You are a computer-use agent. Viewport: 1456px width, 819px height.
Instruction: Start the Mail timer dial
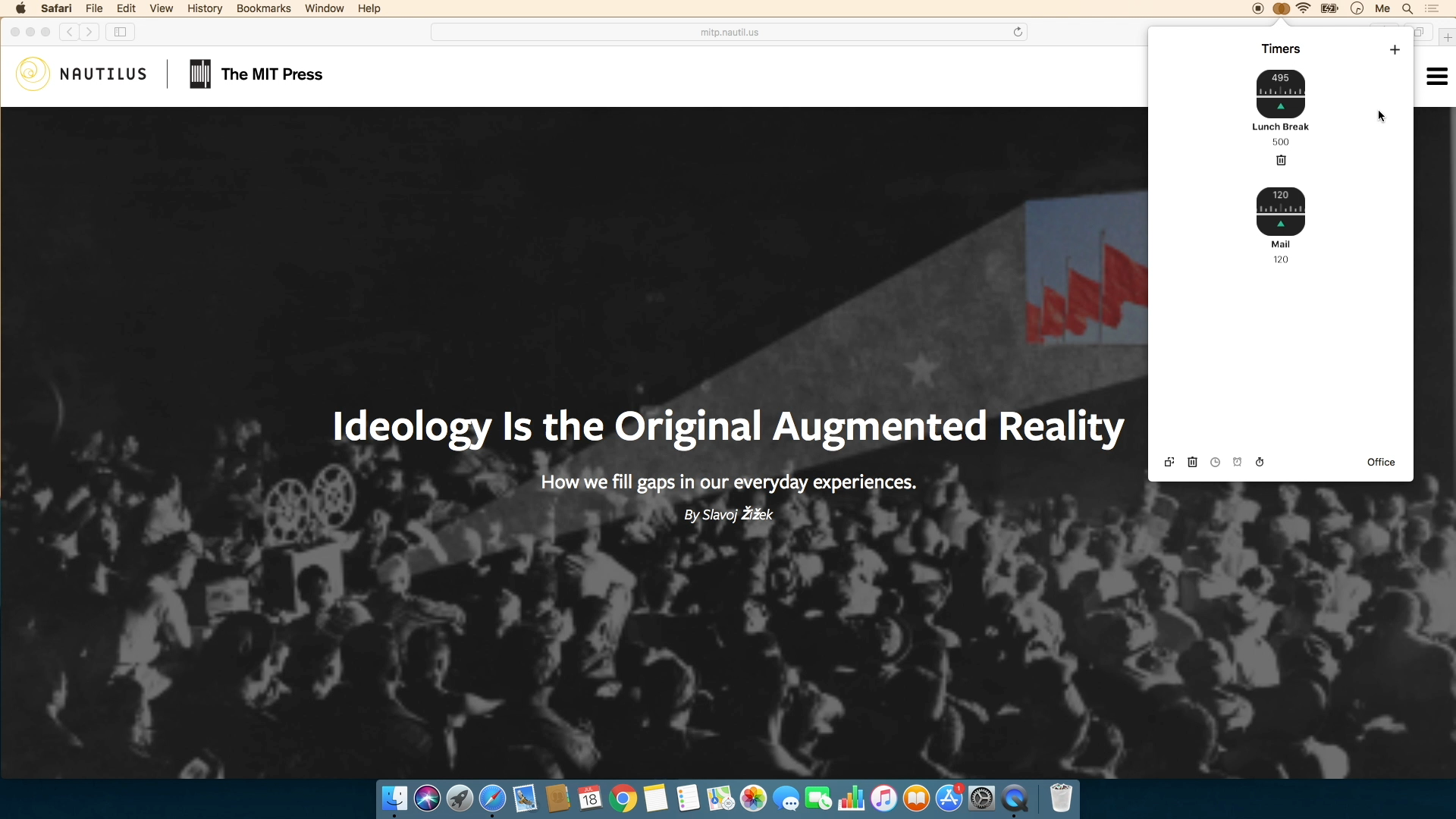[x=1280, y=211]
